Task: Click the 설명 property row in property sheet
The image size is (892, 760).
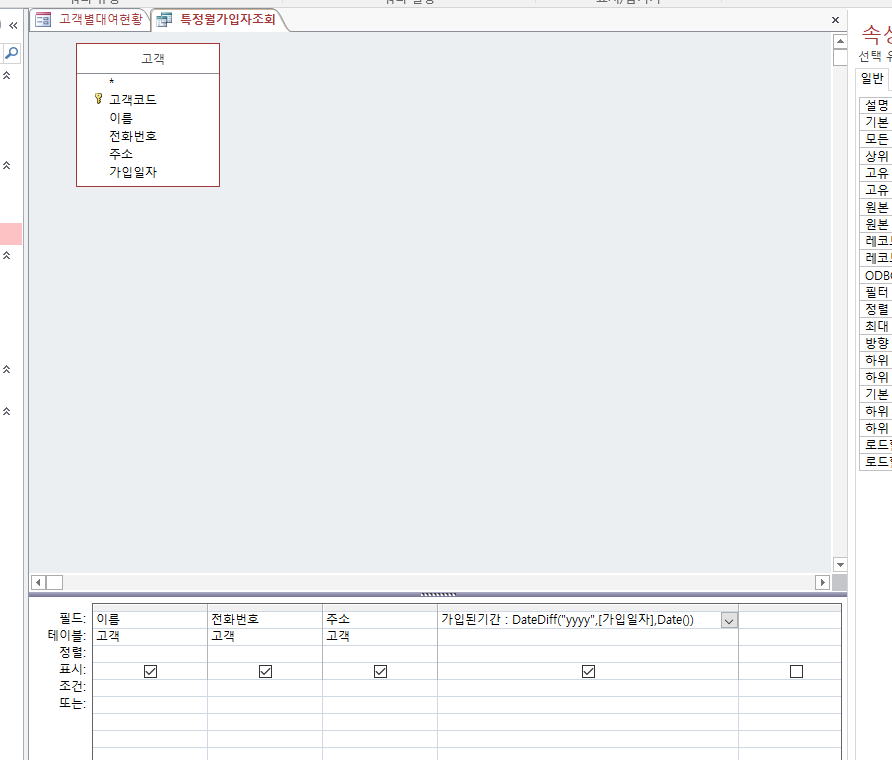Action: [x=875, y=105]
